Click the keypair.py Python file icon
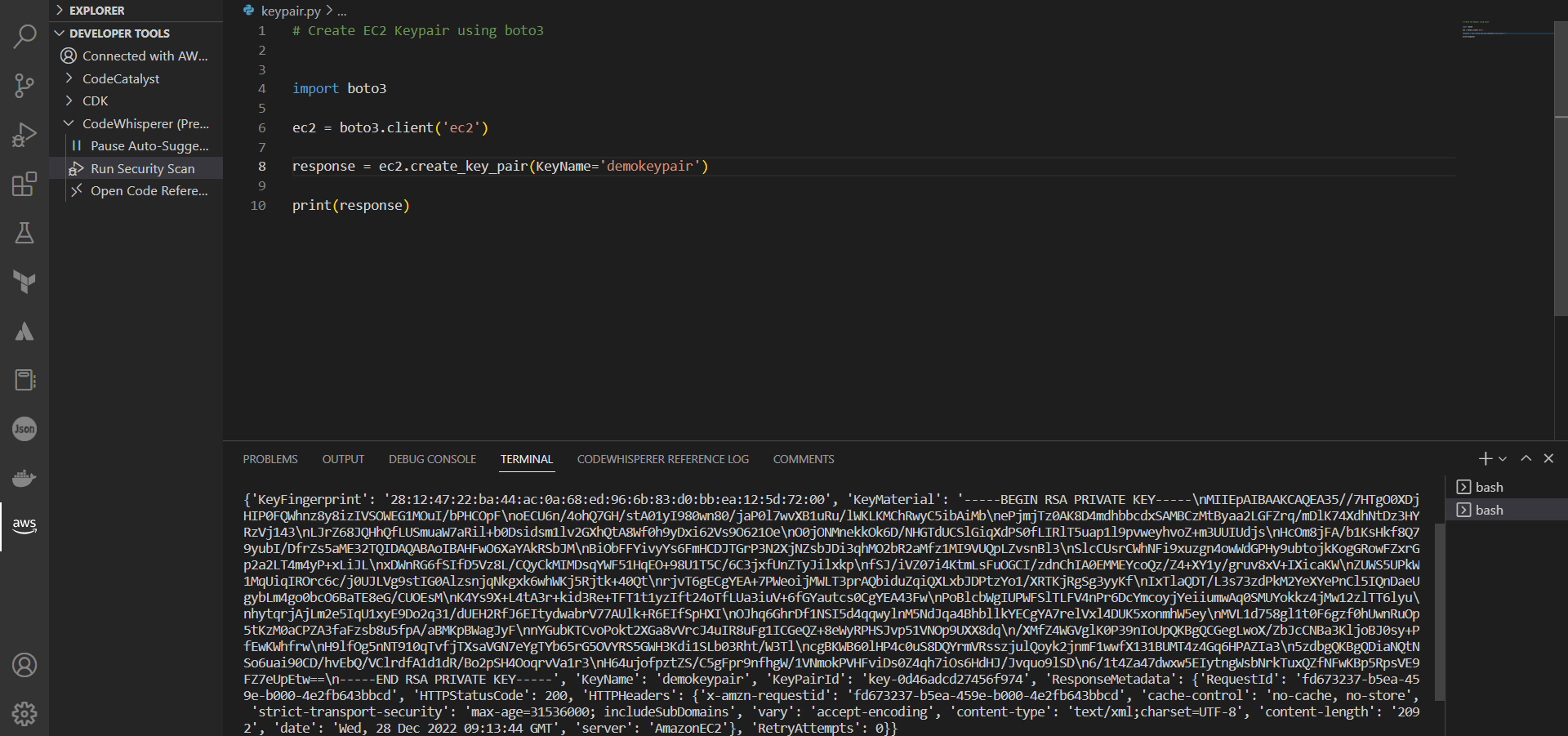The width and height of the screenshot is (1568, 736). [249, 11]
